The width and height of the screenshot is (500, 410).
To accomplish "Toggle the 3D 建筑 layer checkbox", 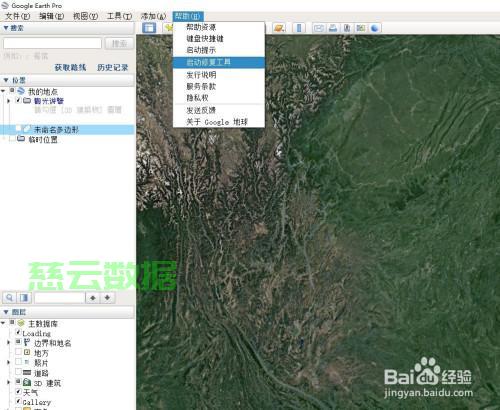I will coord(19,382).
